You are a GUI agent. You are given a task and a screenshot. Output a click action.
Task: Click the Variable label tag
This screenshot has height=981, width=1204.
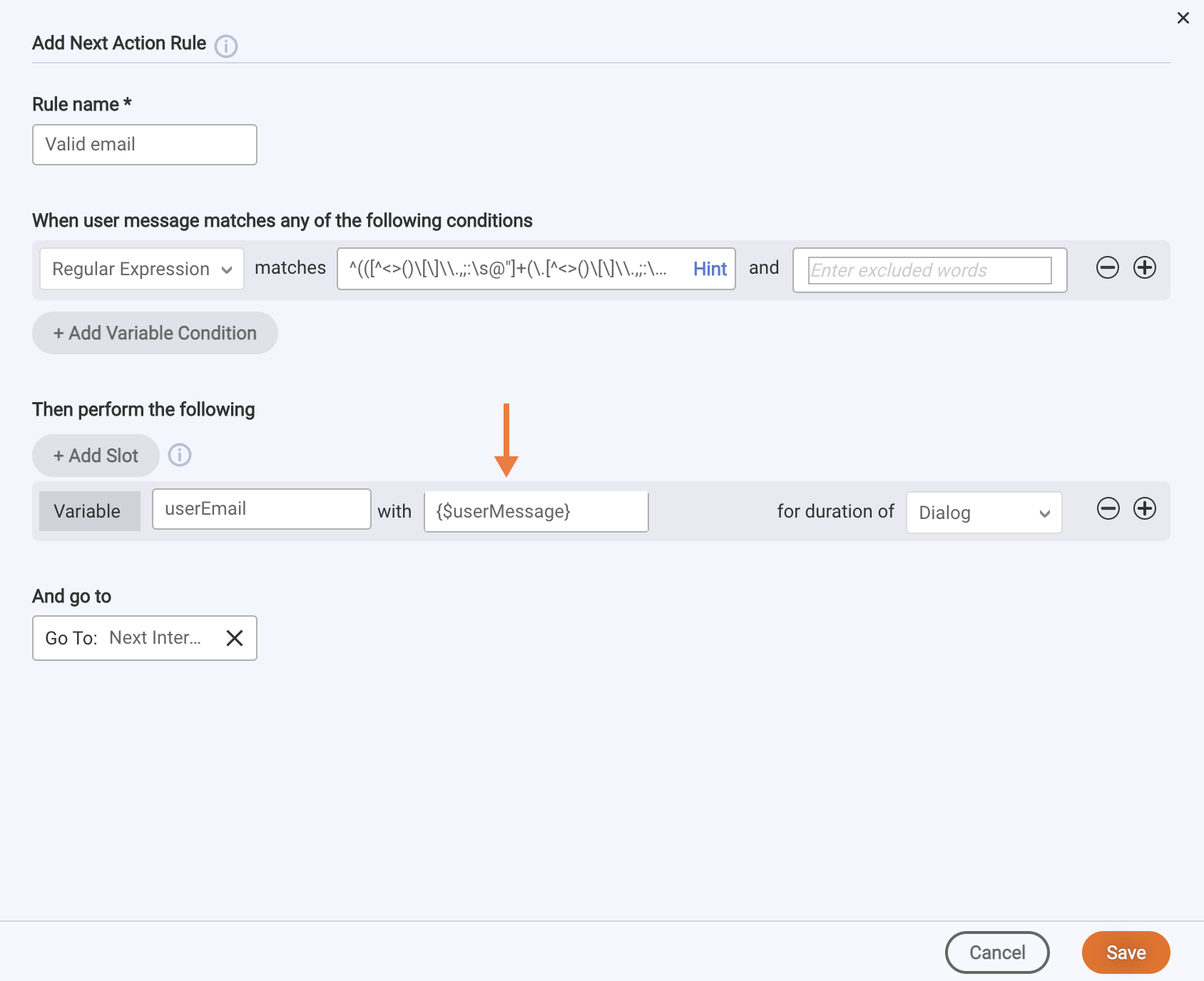pos(90,511)
